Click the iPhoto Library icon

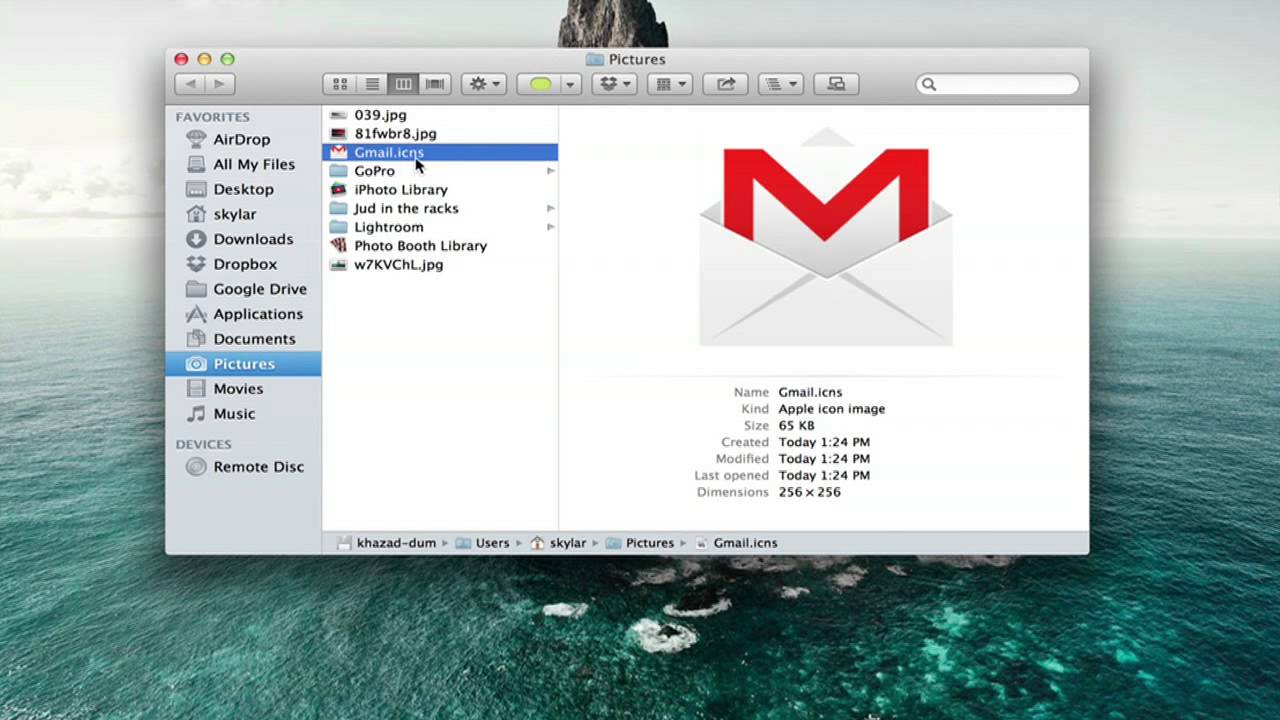[339, 189]
